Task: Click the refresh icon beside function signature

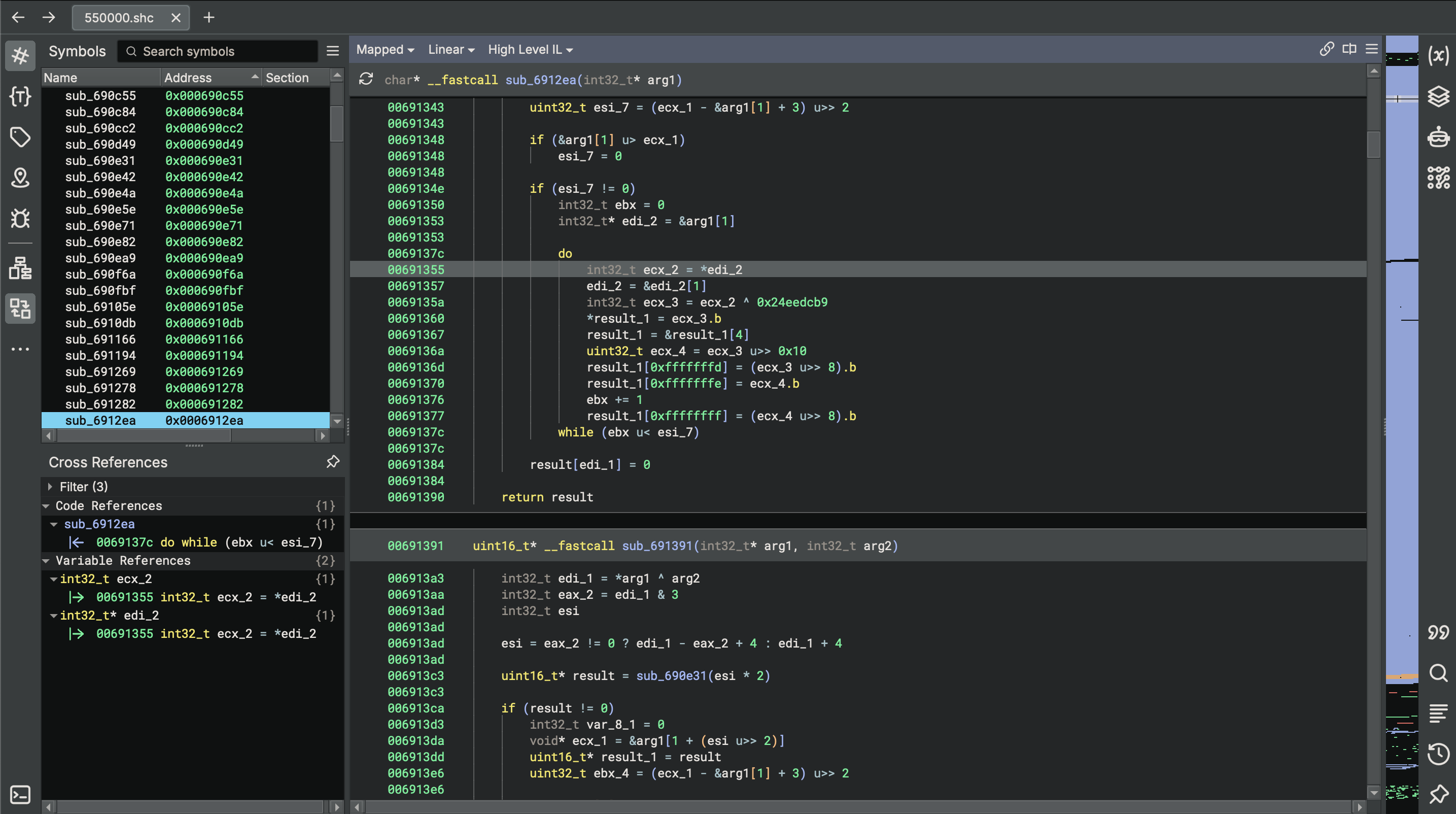Action: pos(366,79)
